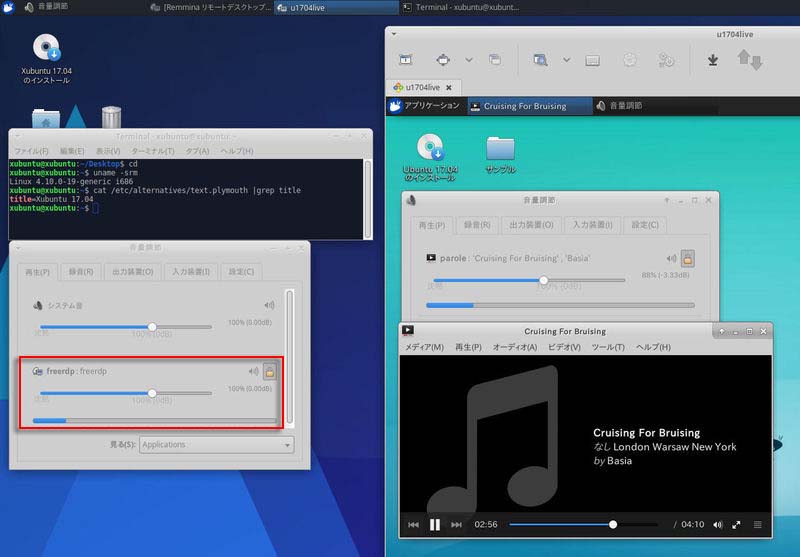
Task: Pause playback in Parole player
Action: [x=435, y=524]
